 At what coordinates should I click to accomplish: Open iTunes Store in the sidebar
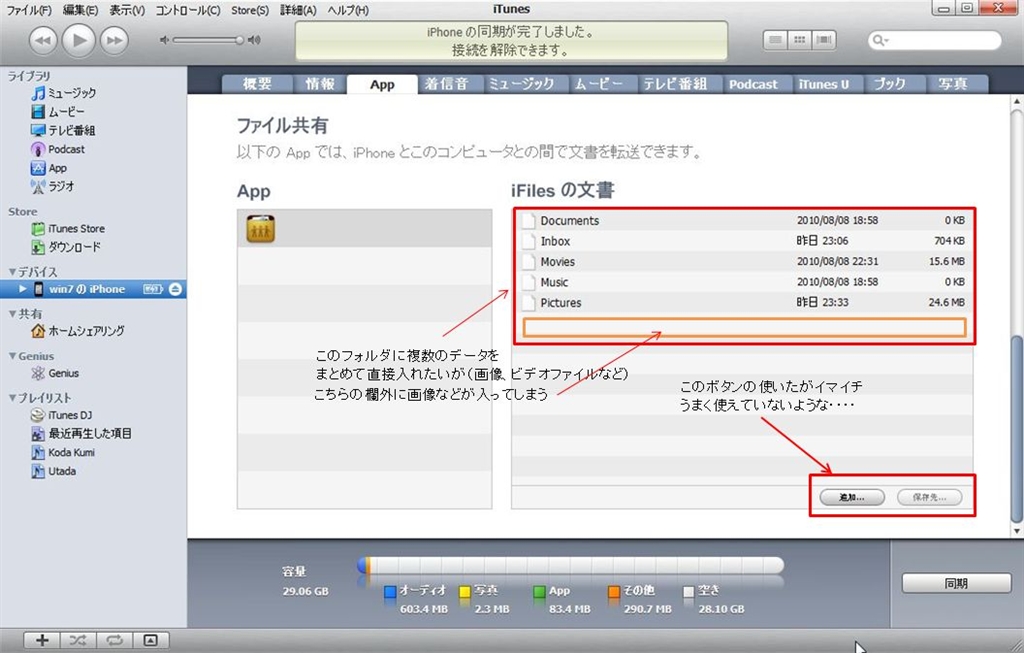pos(68,229)
